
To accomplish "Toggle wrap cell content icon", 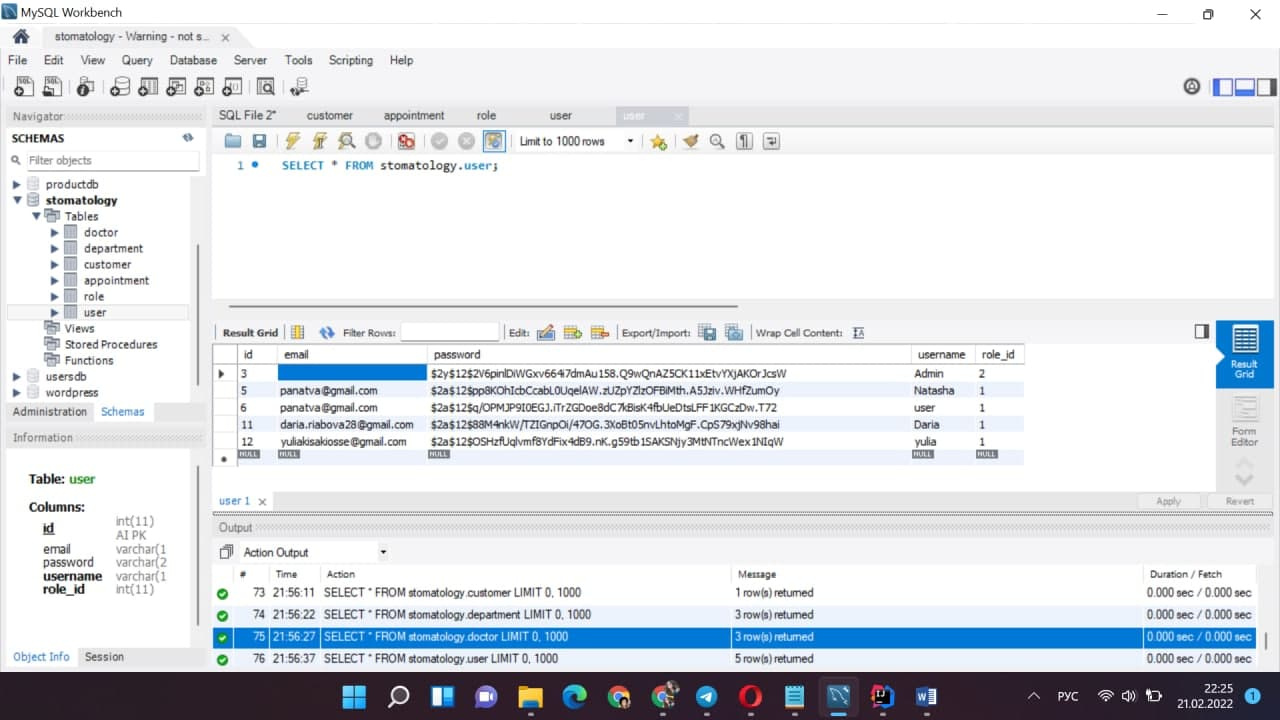I will [858, 332].
